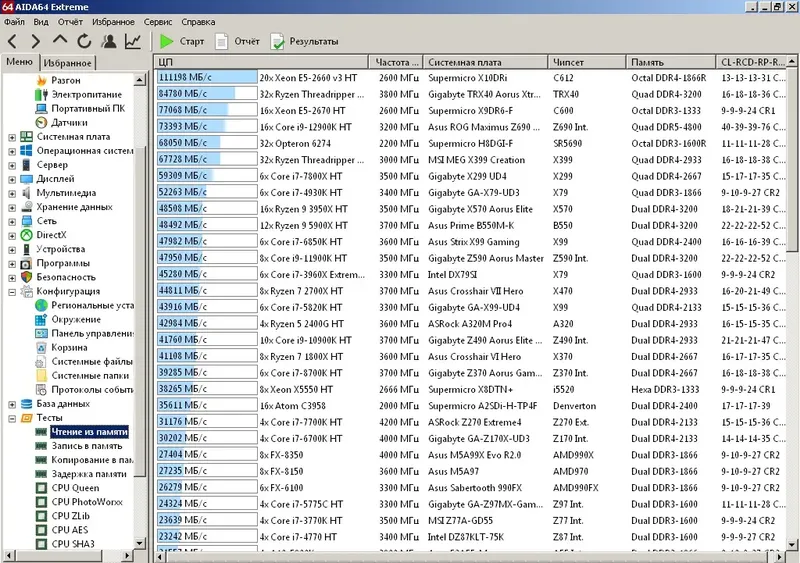Click the refresh icon in toolbar
This screenshot has width=800, height=563.
point(84,41)
